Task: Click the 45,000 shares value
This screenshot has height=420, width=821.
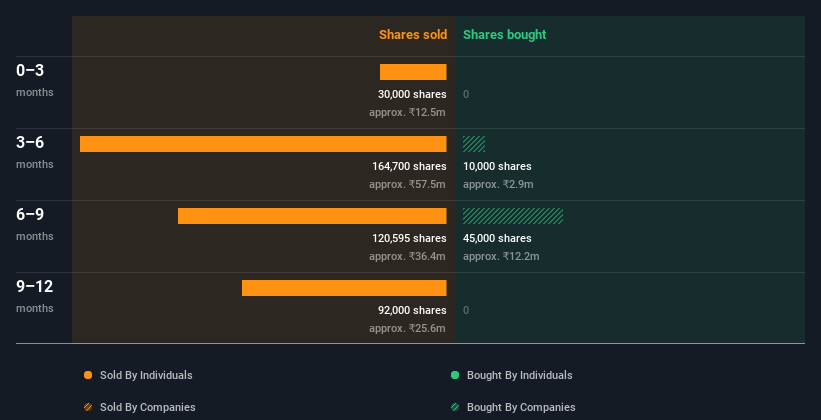Action: [x=497, y=238]
